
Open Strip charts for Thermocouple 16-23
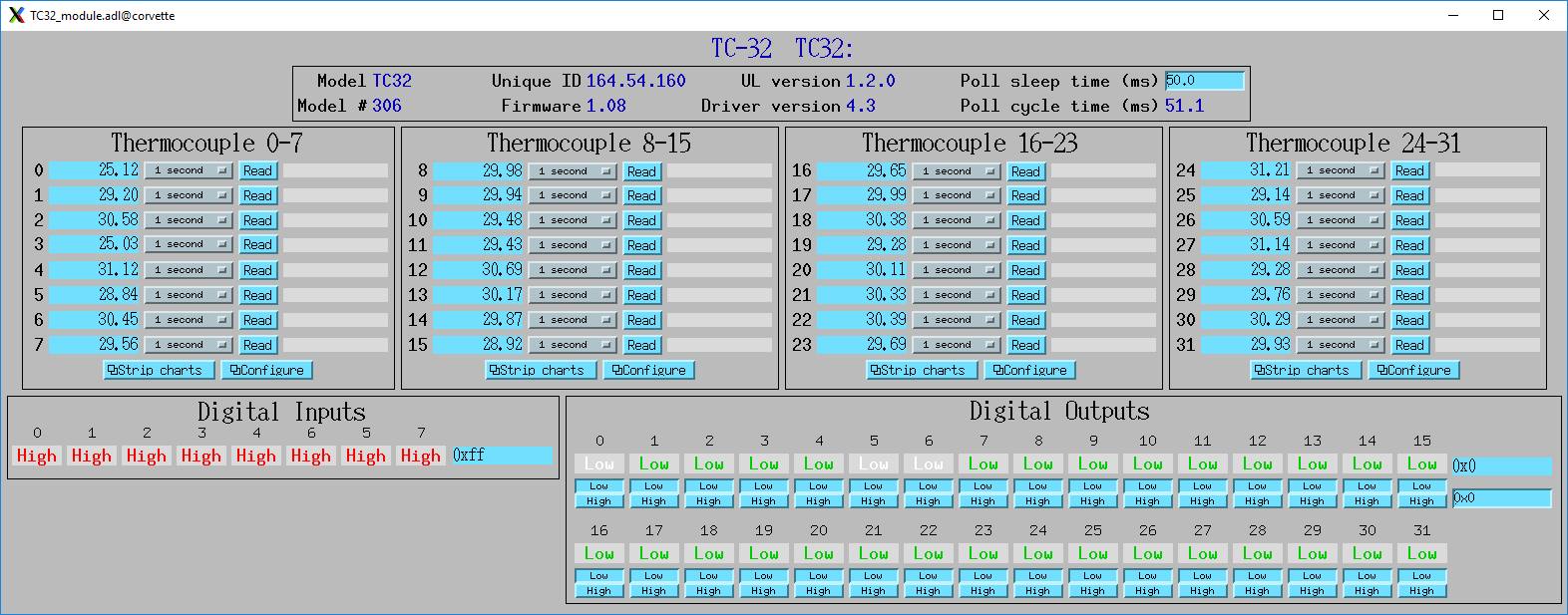[923, 370]
